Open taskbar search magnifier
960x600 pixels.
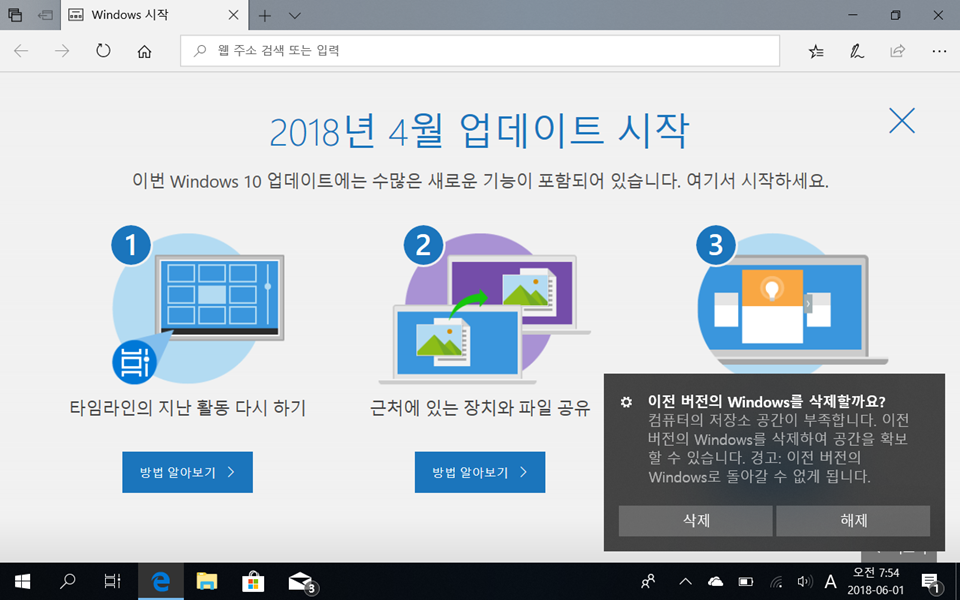[x=68, y=581]
